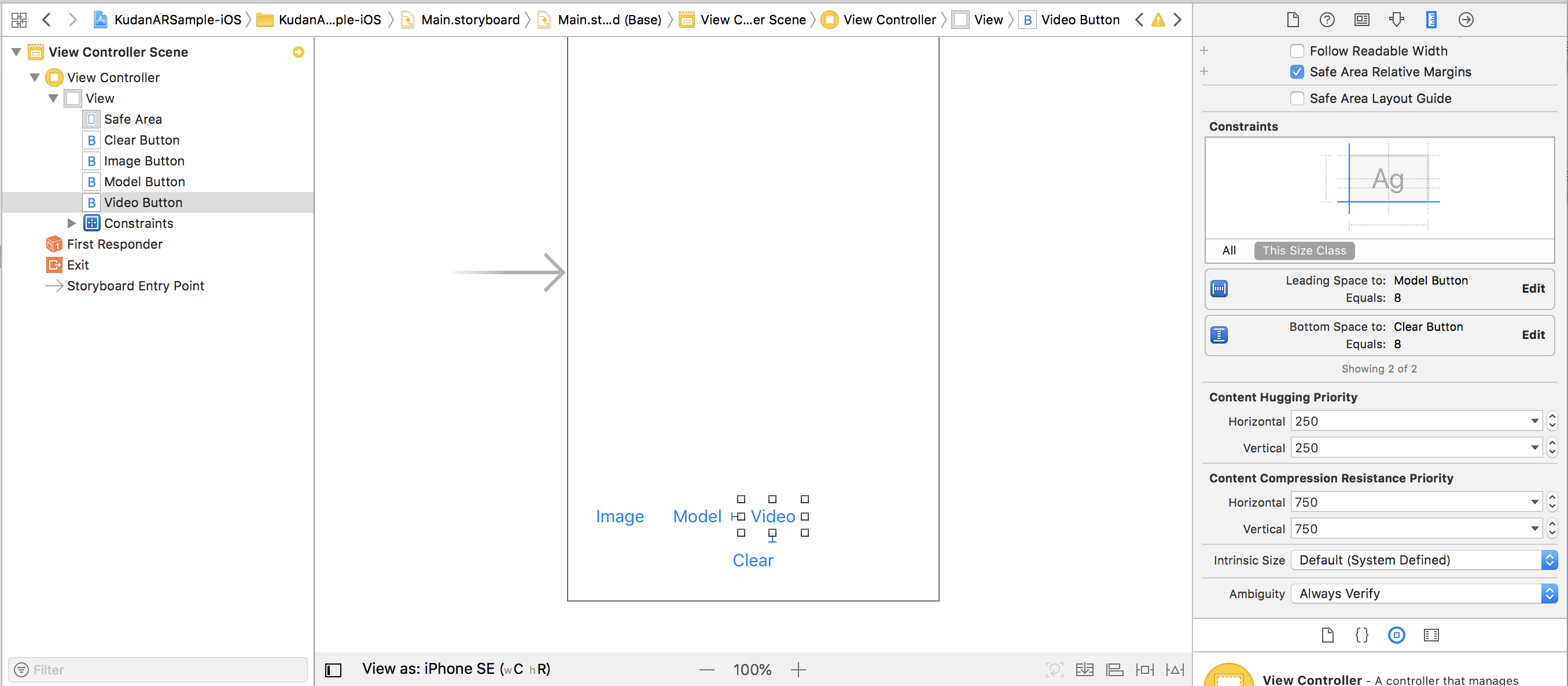Collapse the View Controller tree node
The height and width of the screenshot is (686, 1568).
(x=35, y=78)
